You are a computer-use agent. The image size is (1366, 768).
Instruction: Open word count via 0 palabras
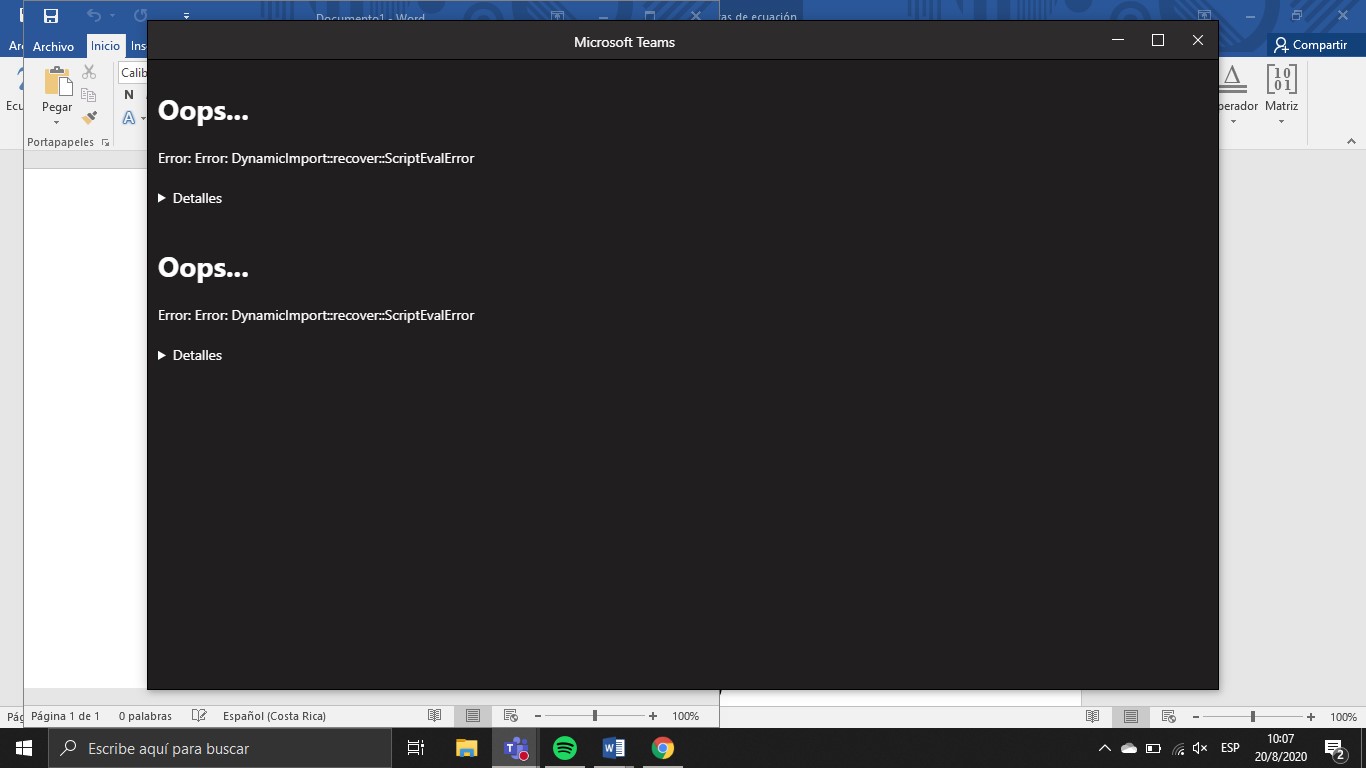point(145,716)
